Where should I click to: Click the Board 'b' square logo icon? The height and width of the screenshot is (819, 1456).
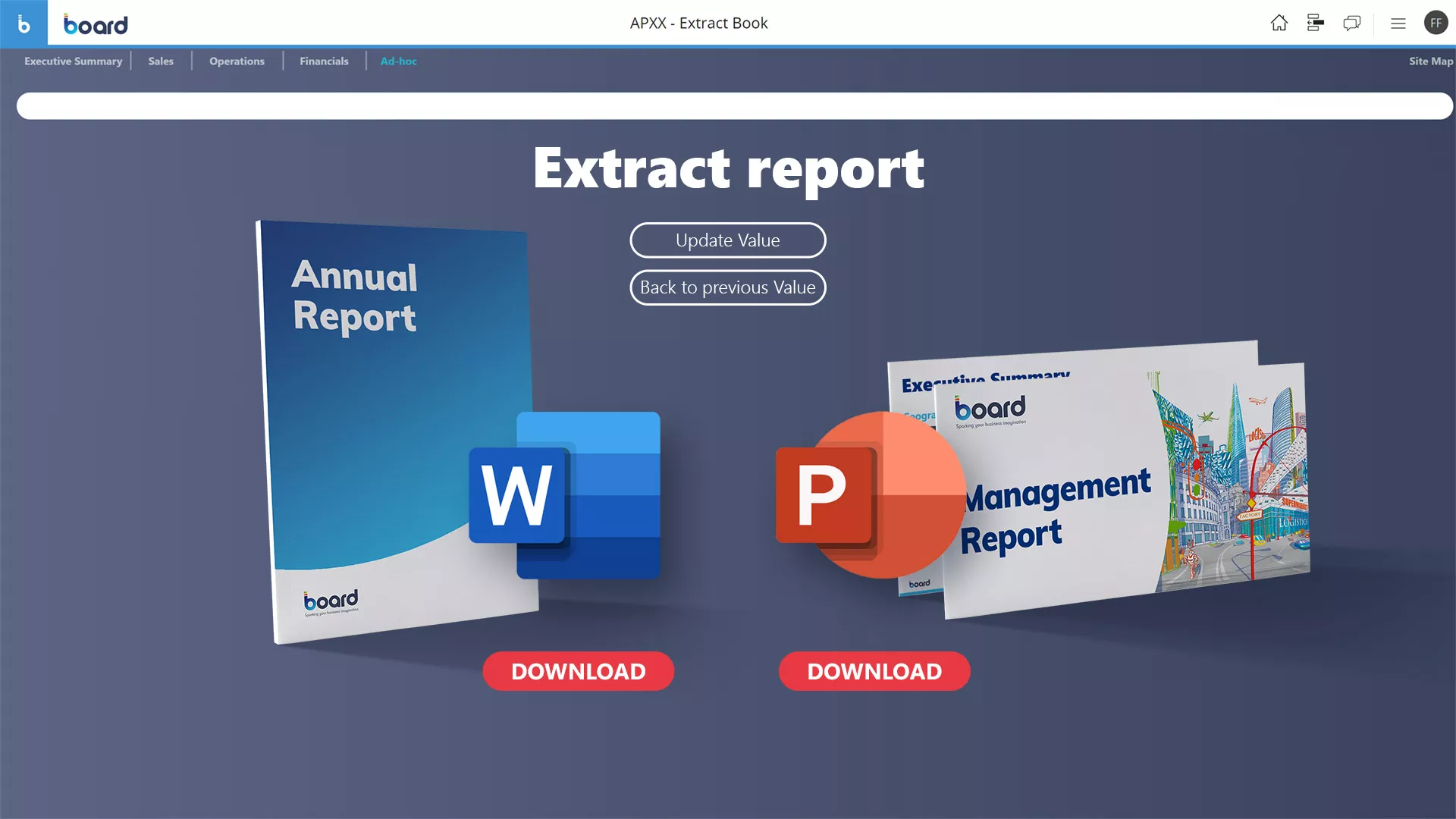point(24,23)
